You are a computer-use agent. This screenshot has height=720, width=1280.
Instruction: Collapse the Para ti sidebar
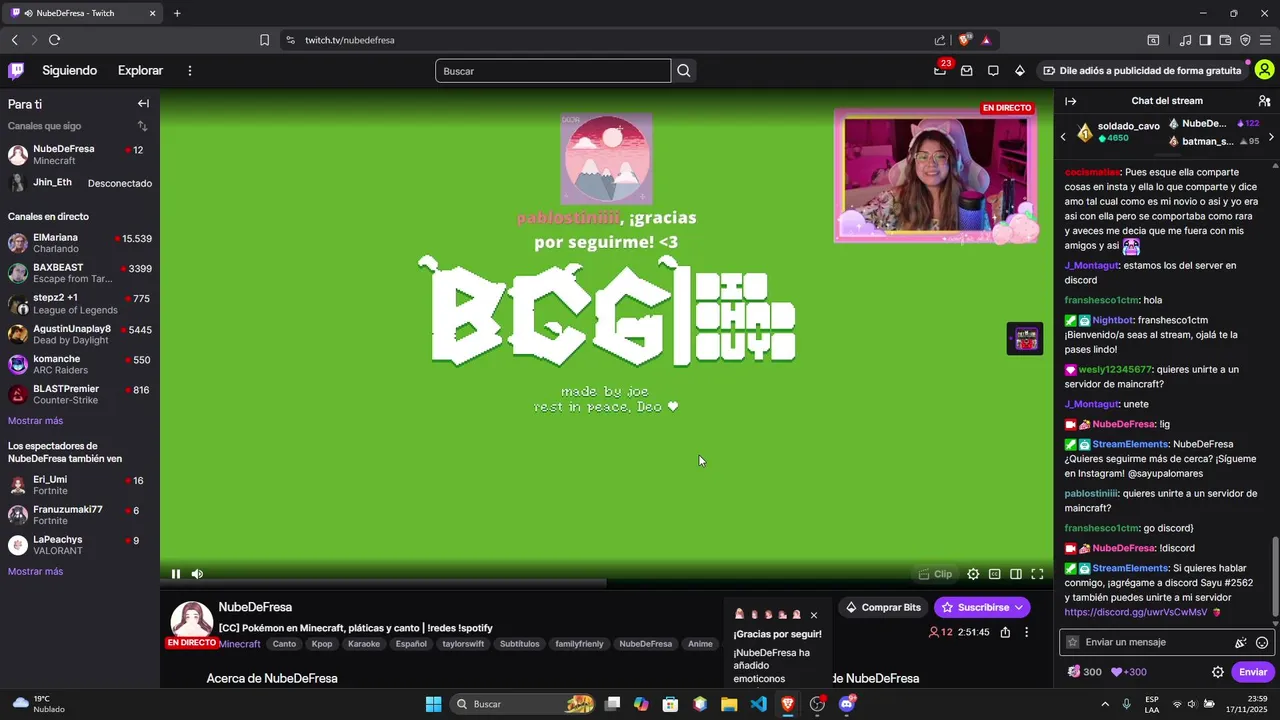[143, 104]
